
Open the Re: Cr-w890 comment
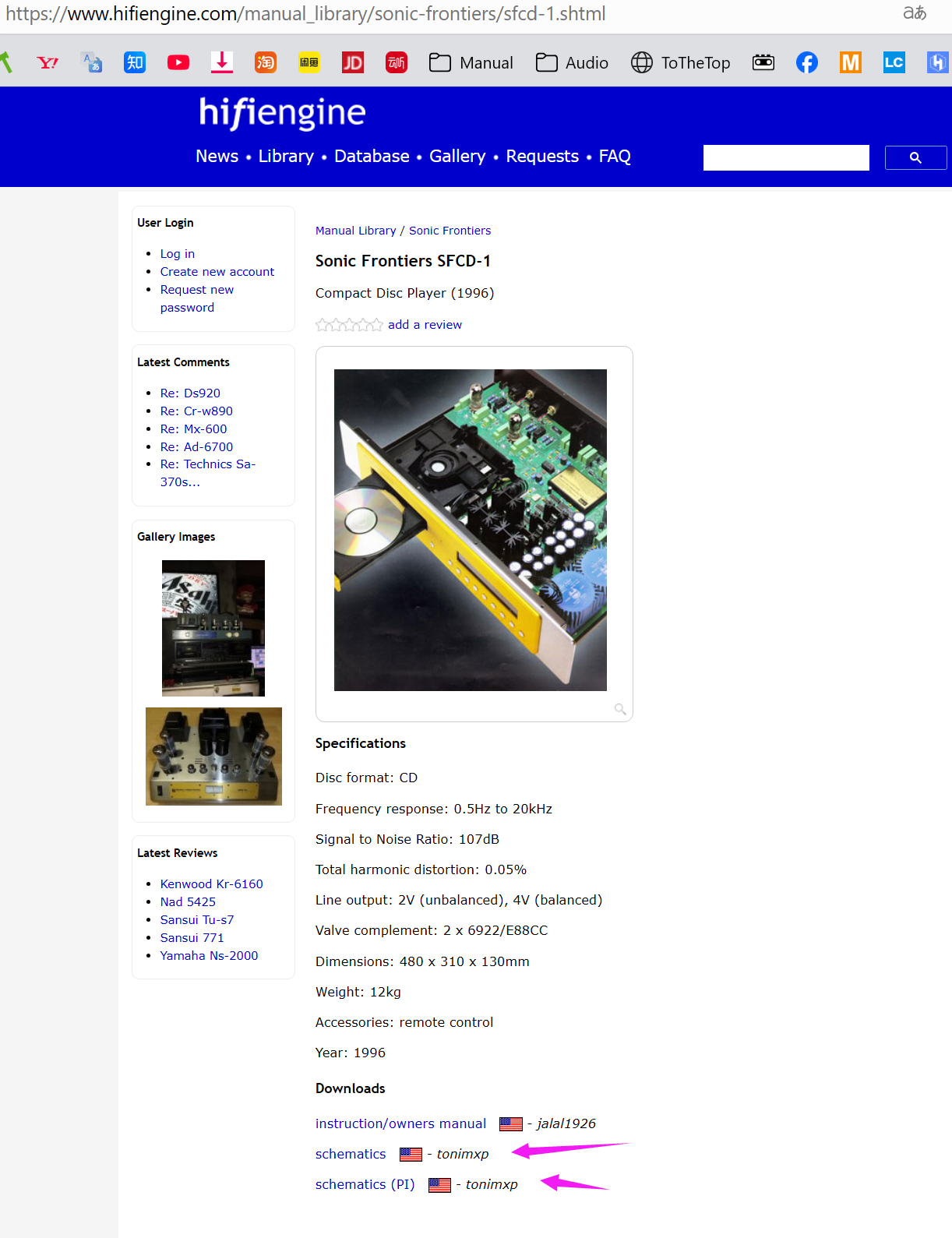[196, 411]
